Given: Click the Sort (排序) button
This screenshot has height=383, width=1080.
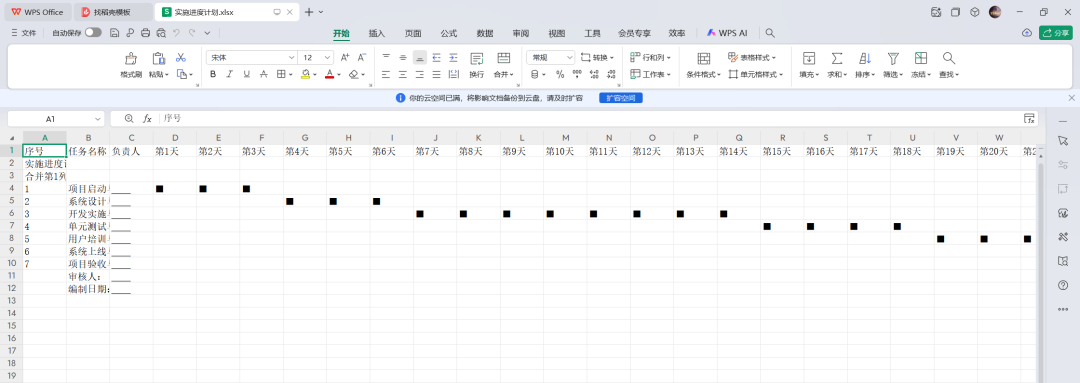Looking at the screenshot, I should [865, 65].
